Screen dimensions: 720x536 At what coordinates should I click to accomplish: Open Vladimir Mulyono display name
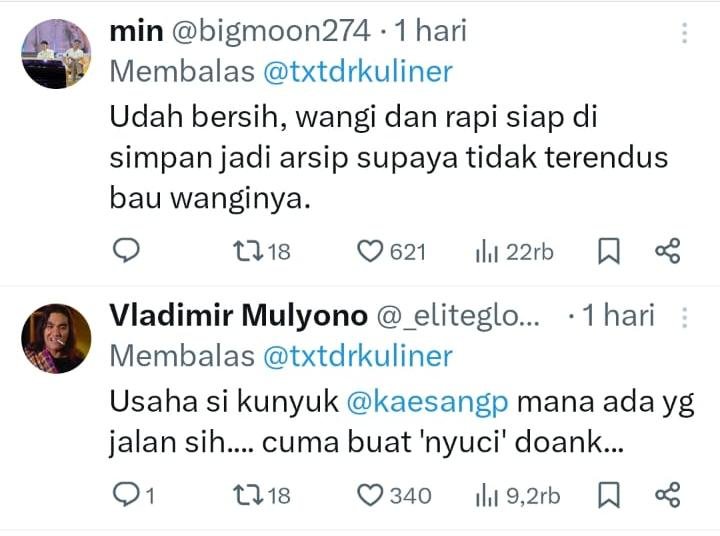[236, 315]
